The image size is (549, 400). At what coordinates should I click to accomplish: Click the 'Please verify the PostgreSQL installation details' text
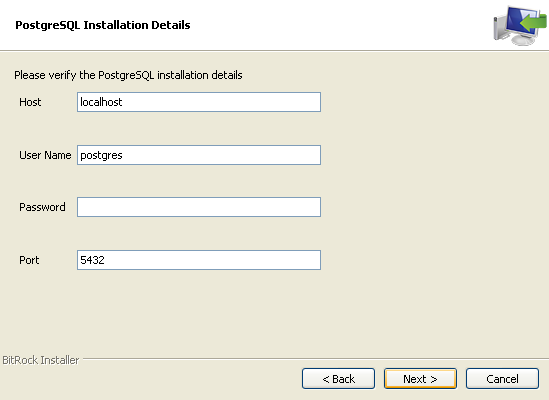[128, 75]
